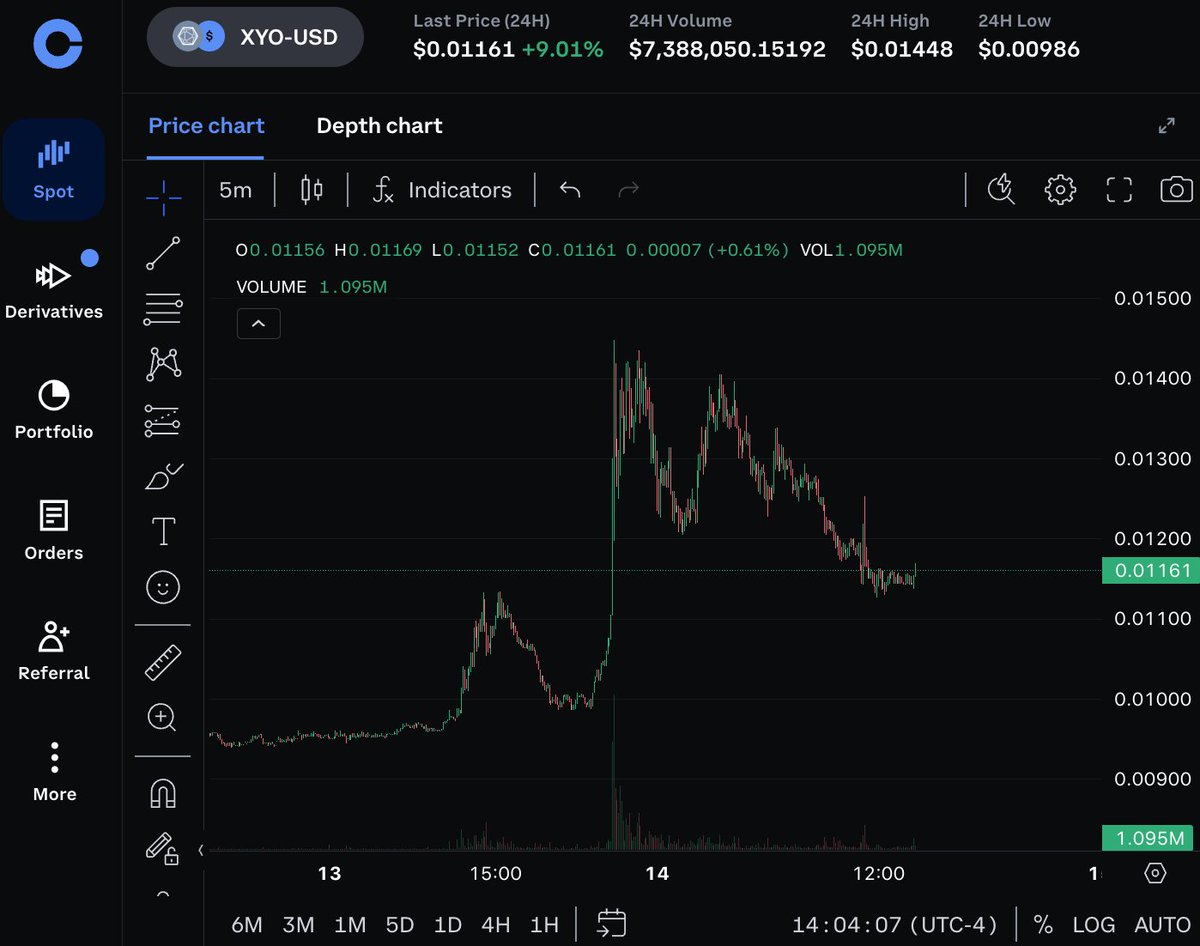Select the forecasting and measurement tool

(163, 421)
